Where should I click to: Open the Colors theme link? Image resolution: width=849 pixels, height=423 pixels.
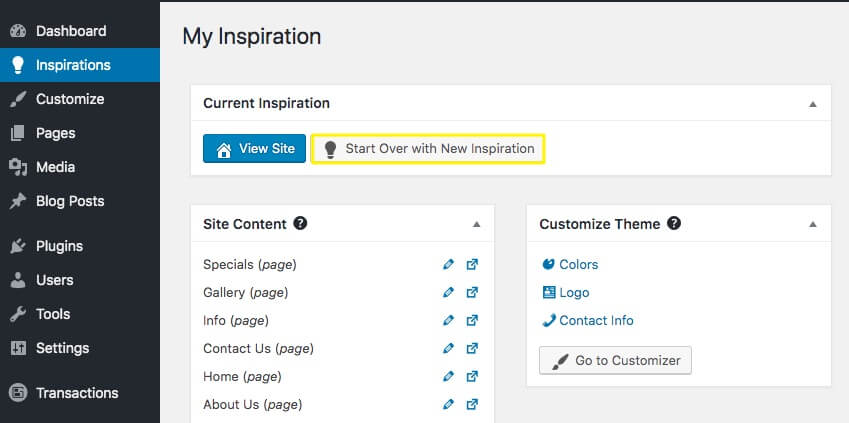(578, 265)
